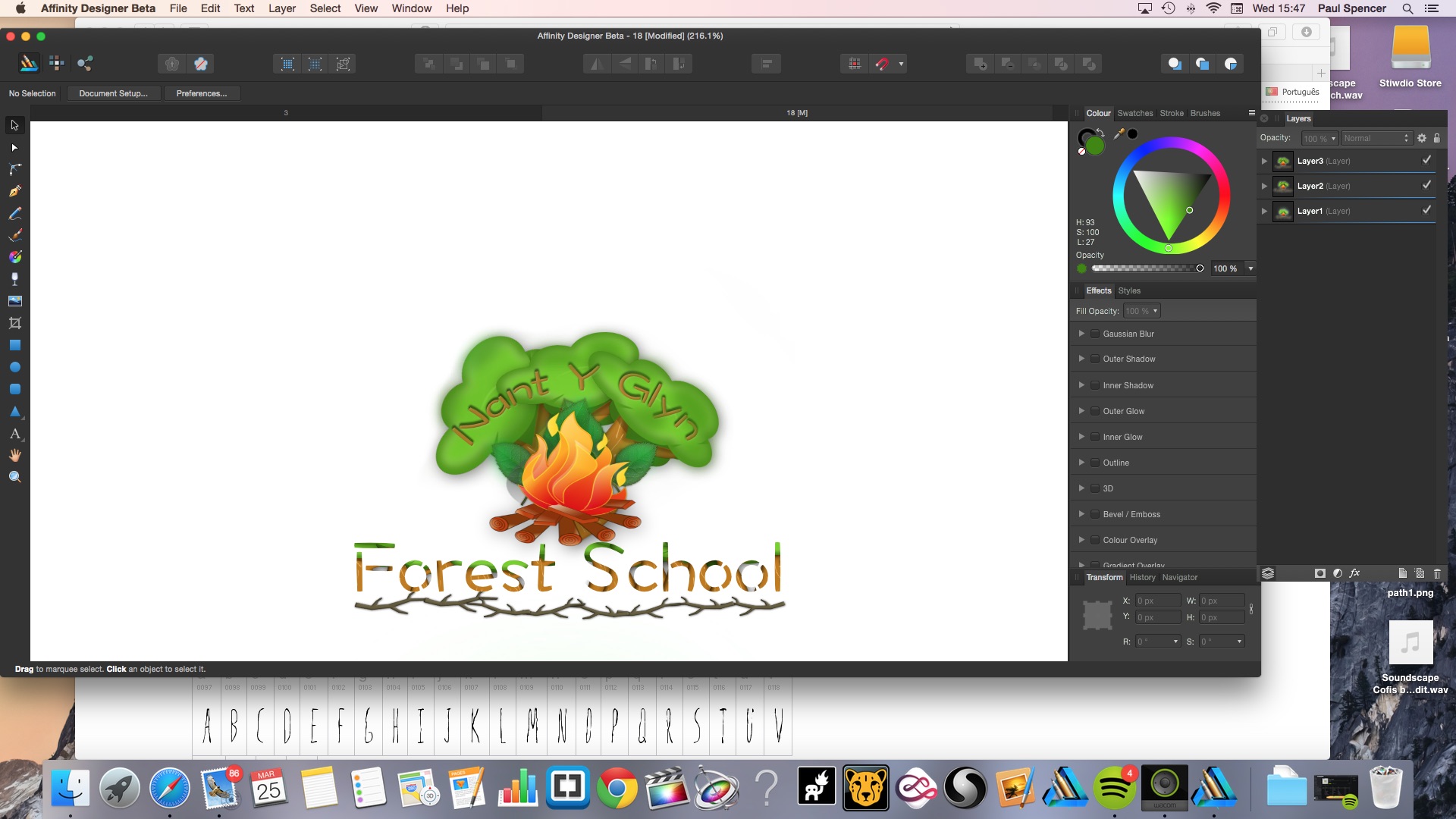Choose the Zoom tool magnifier
The image size is (1456, 819).
[14, 477]
